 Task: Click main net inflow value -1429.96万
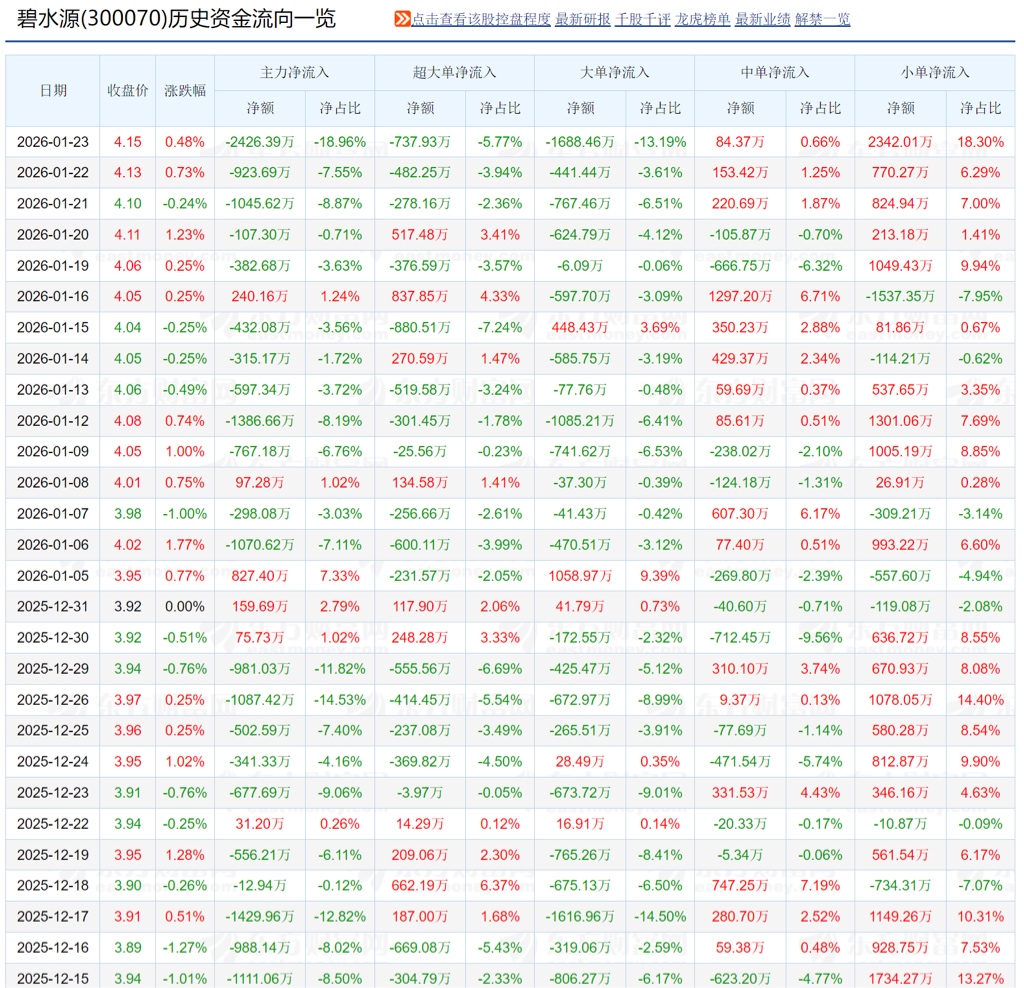point(260,917)
